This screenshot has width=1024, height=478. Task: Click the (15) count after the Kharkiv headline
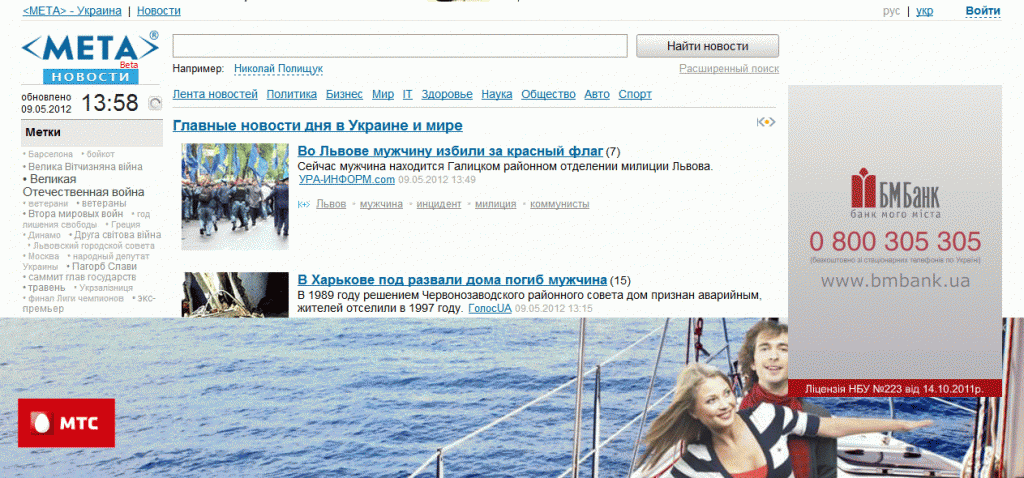pyautogui.click(x=620, y=281)
